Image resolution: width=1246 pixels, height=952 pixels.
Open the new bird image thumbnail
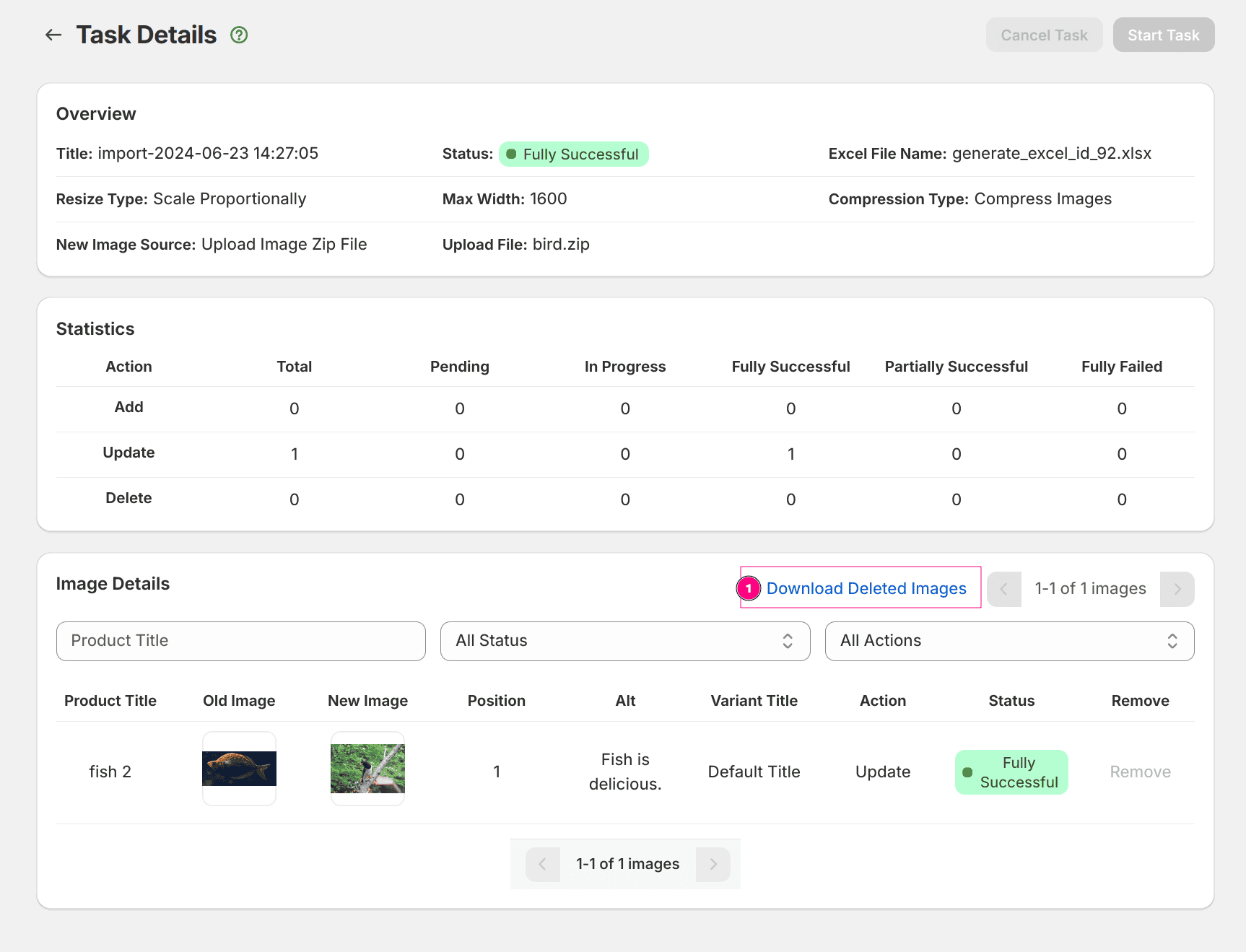pos(367,769)
